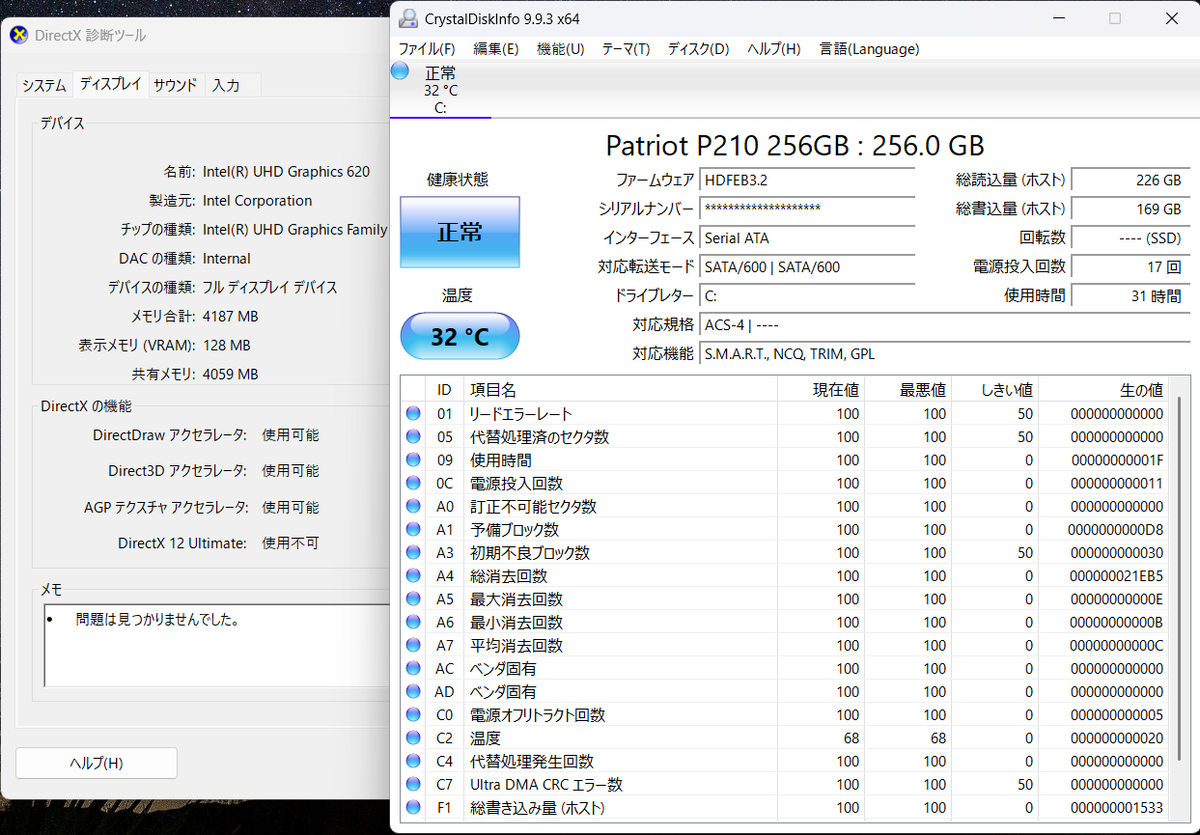Click status orb for 電源投入回数 row 0C
This screenshot has height=835, width=1200.
[413, 483]
